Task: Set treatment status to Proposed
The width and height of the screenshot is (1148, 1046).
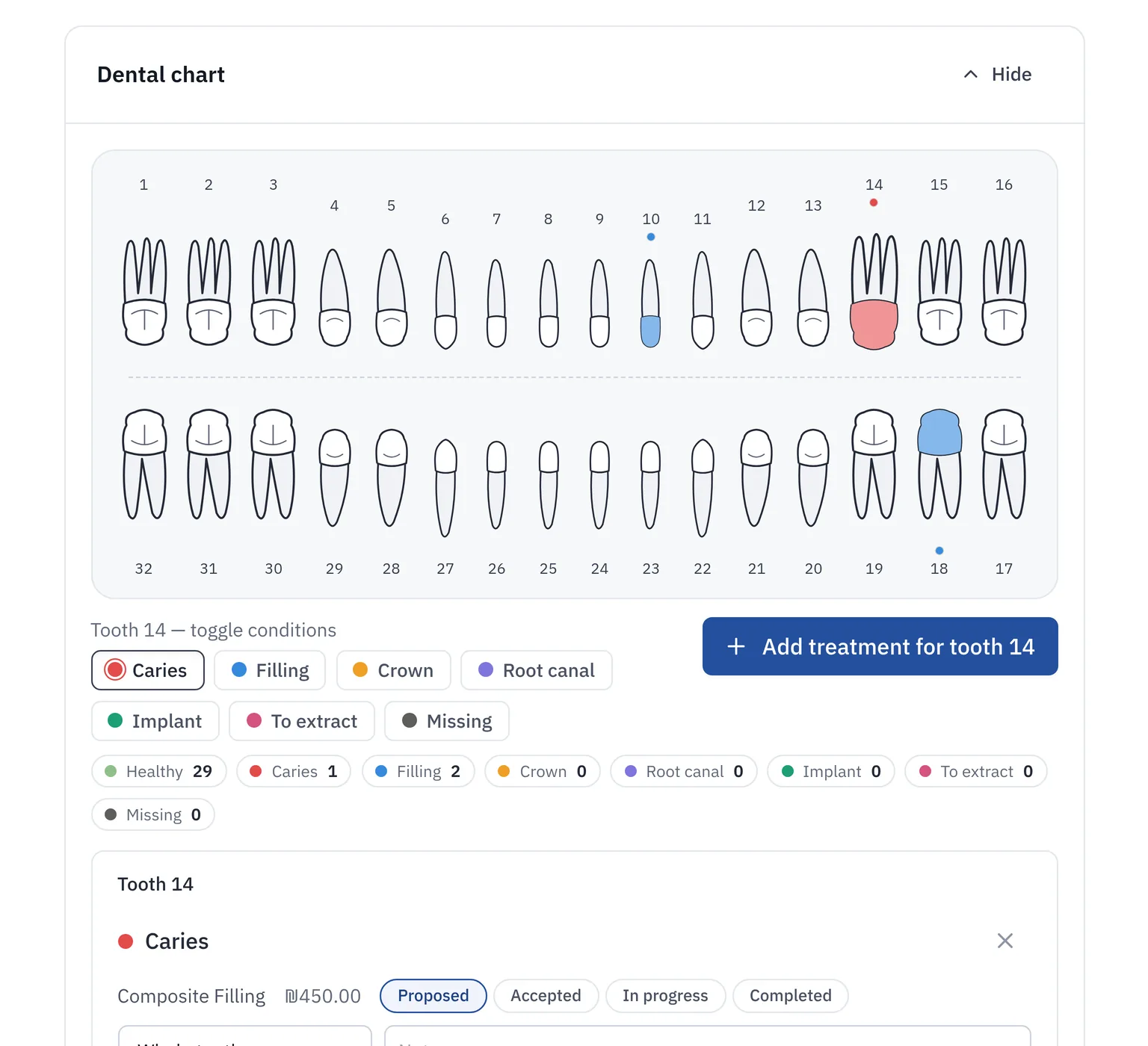Action: pos(433,996)
